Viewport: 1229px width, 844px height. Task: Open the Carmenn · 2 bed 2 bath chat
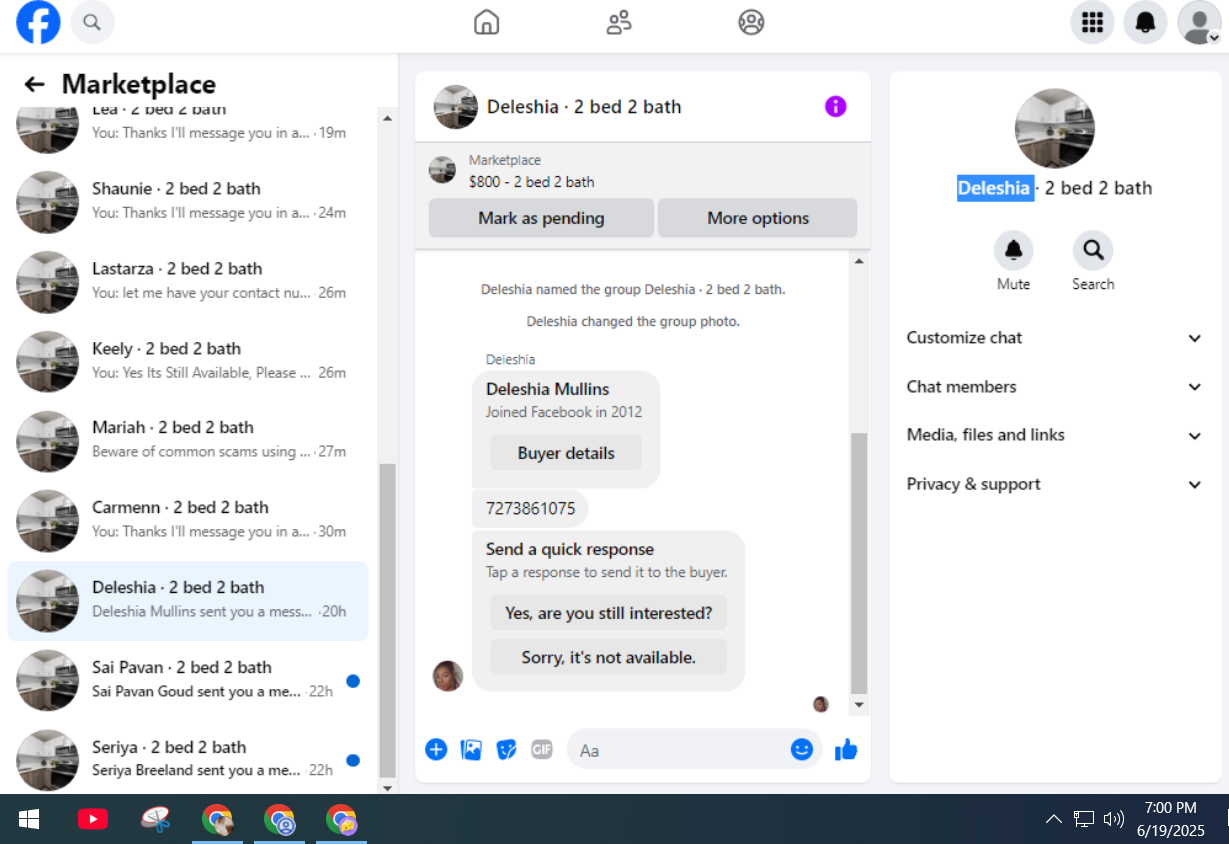coord(188,519)
